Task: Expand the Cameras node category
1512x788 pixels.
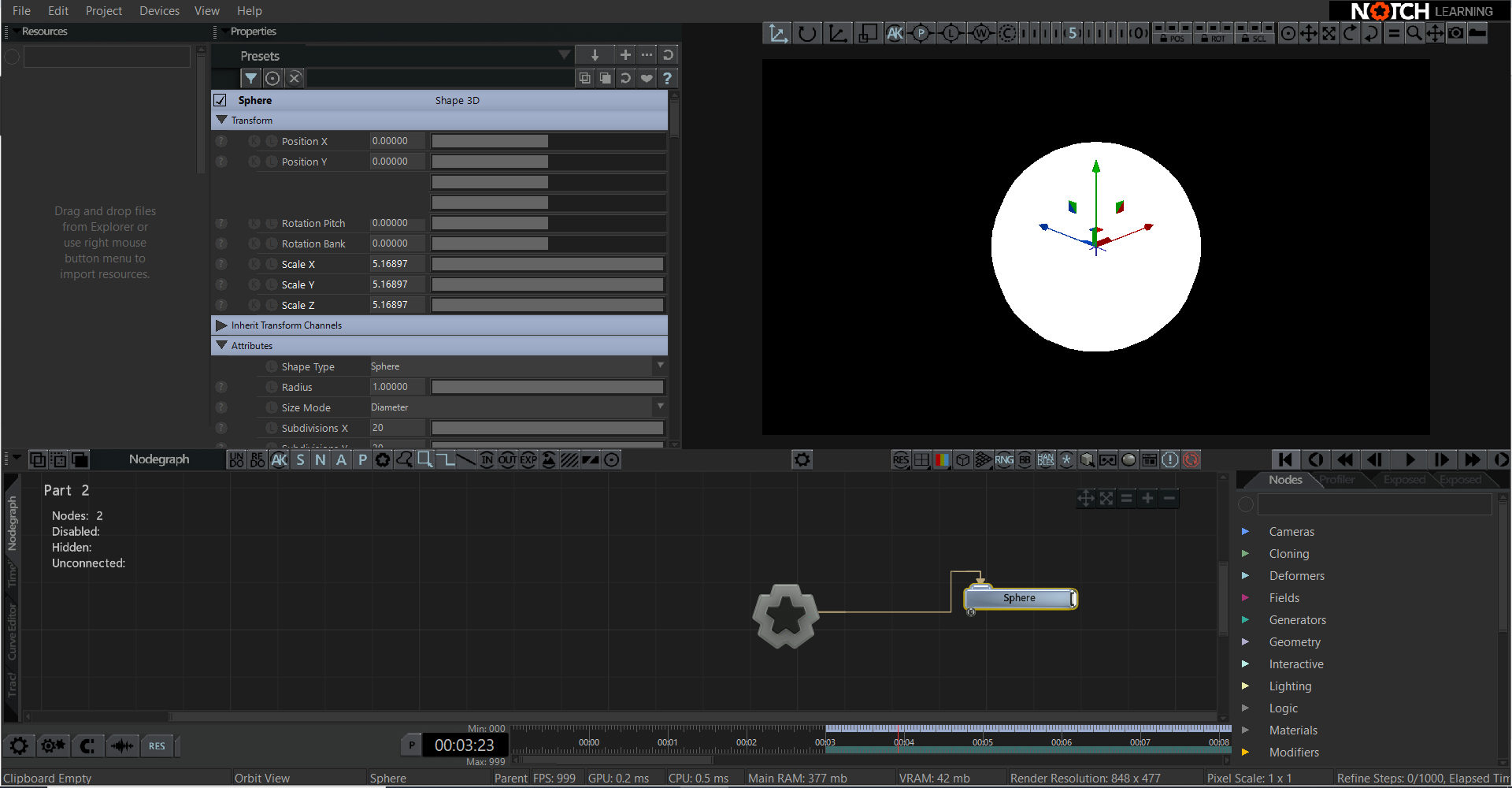Action: click(x=1245, y=531)
